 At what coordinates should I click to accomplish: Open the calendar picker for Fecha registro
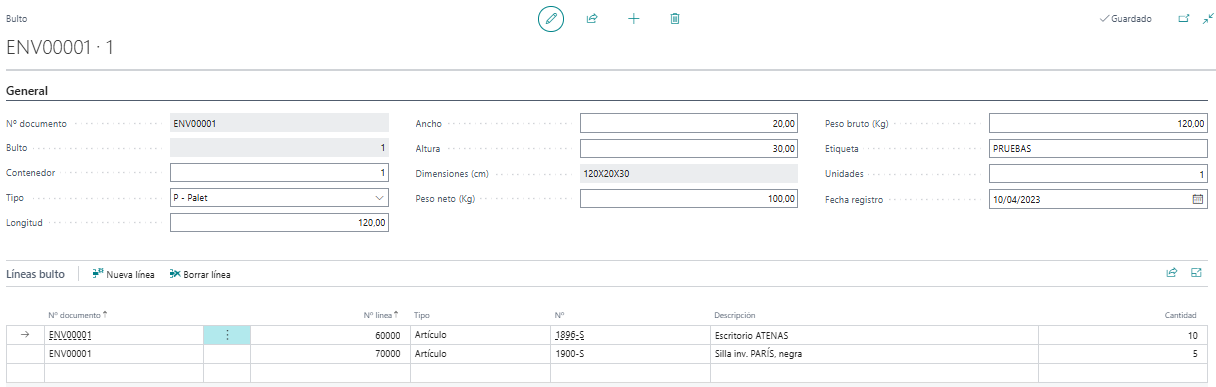[x=1198, y=199]
